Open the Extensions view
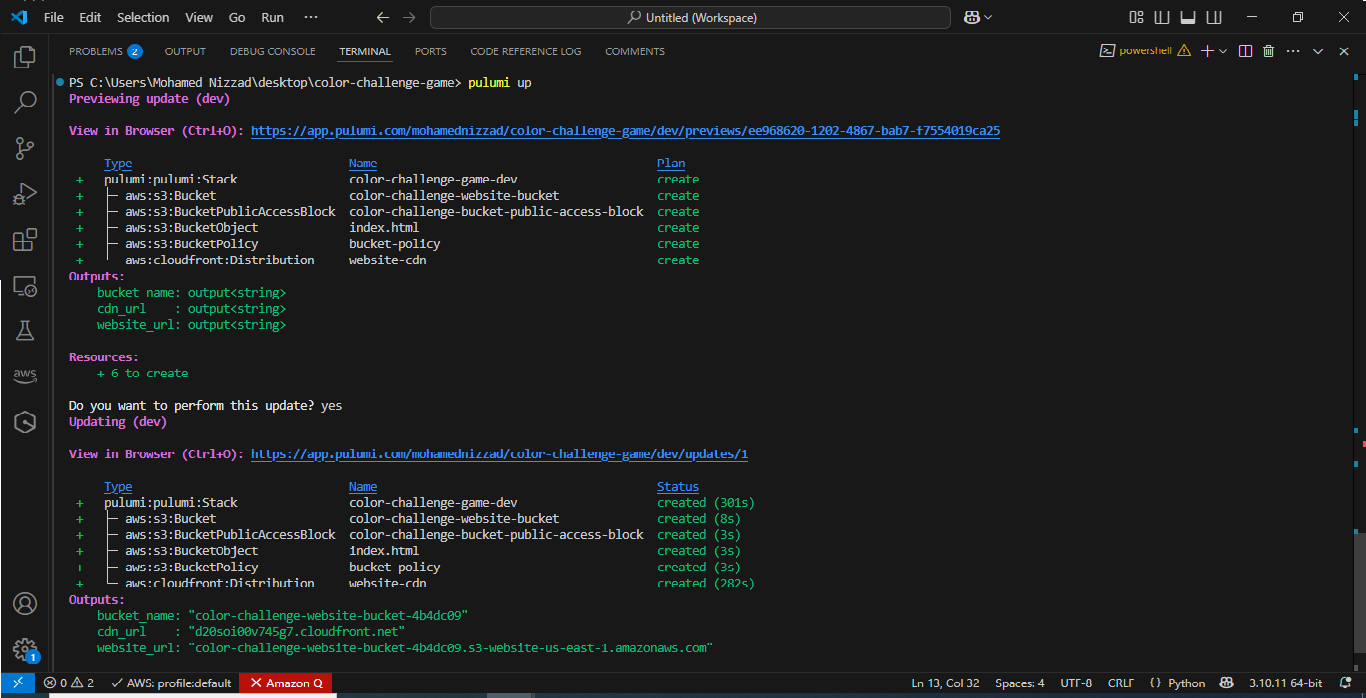Viewport: 1366px width, 698px height. coord(25,241)
